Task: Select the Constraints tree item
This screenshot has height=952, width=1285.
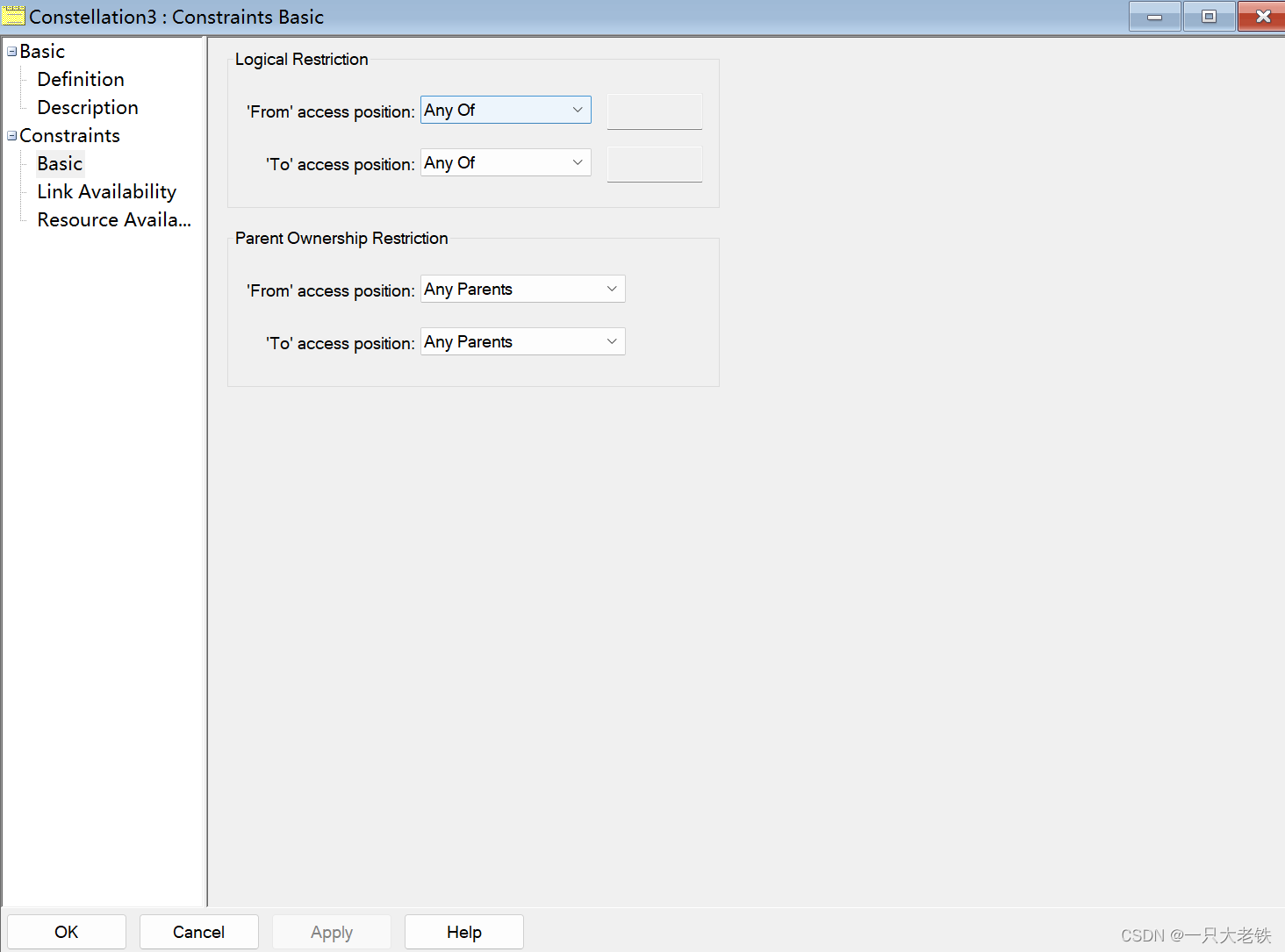Action: (x=69, y=136)
